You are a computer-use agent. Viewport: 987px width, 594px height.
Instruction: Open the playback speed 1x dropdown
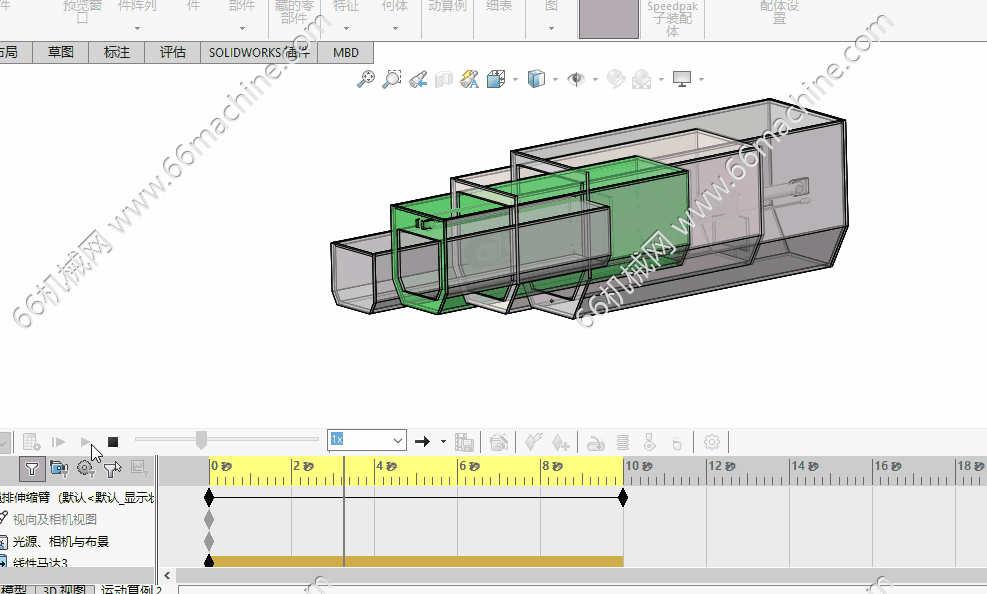397,440
